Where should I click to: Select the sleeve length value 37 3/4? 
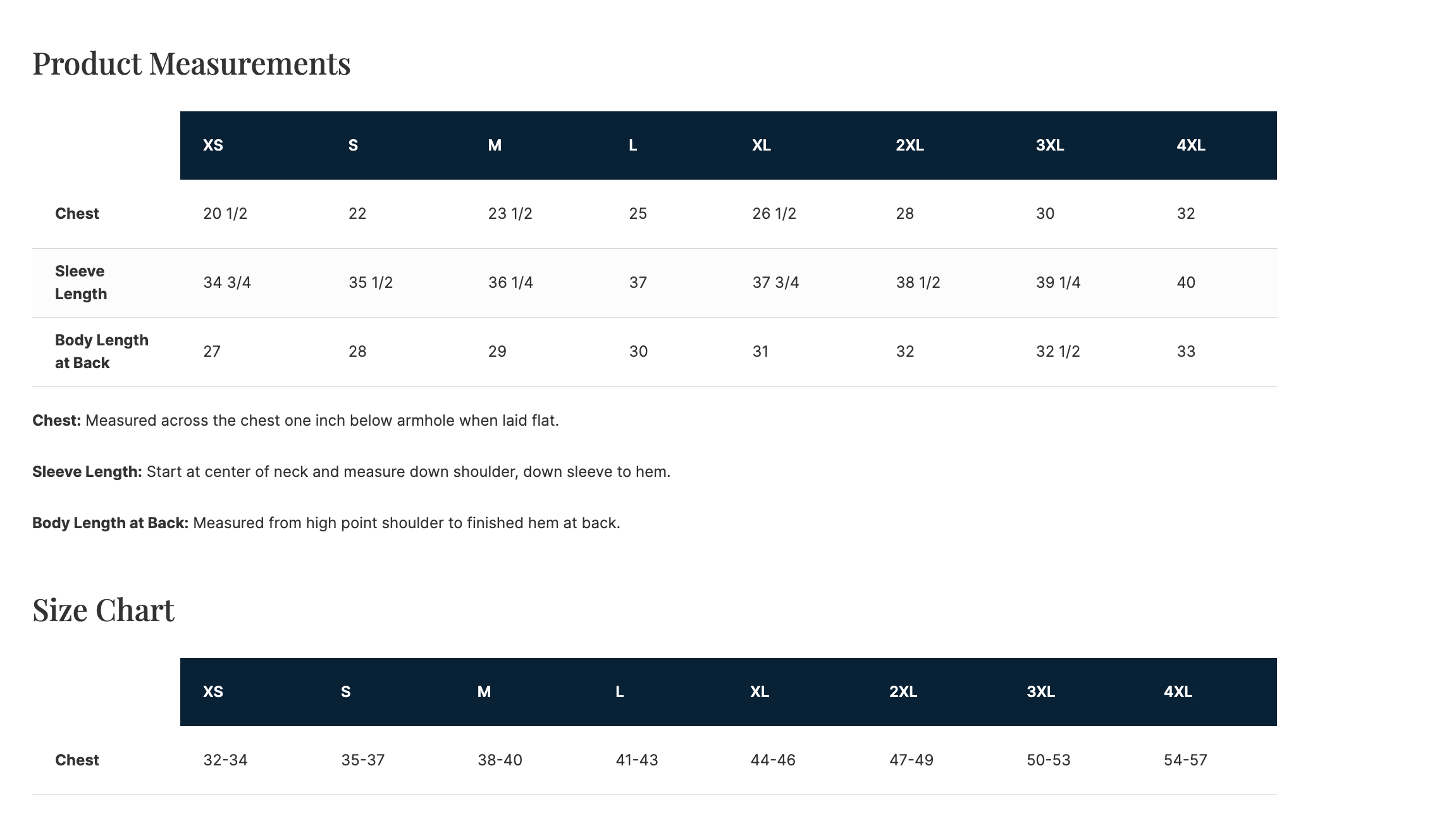coord(775,283)
